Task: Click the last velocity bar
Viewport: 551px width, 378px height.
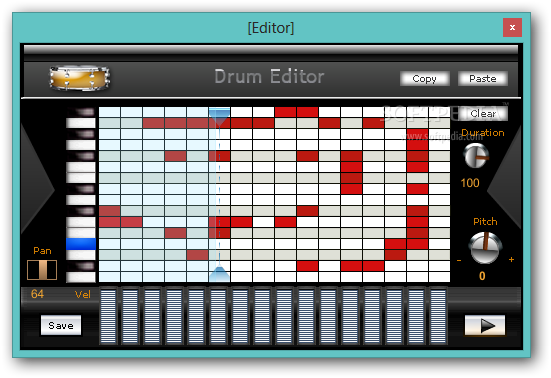Action: pos(438,315)
